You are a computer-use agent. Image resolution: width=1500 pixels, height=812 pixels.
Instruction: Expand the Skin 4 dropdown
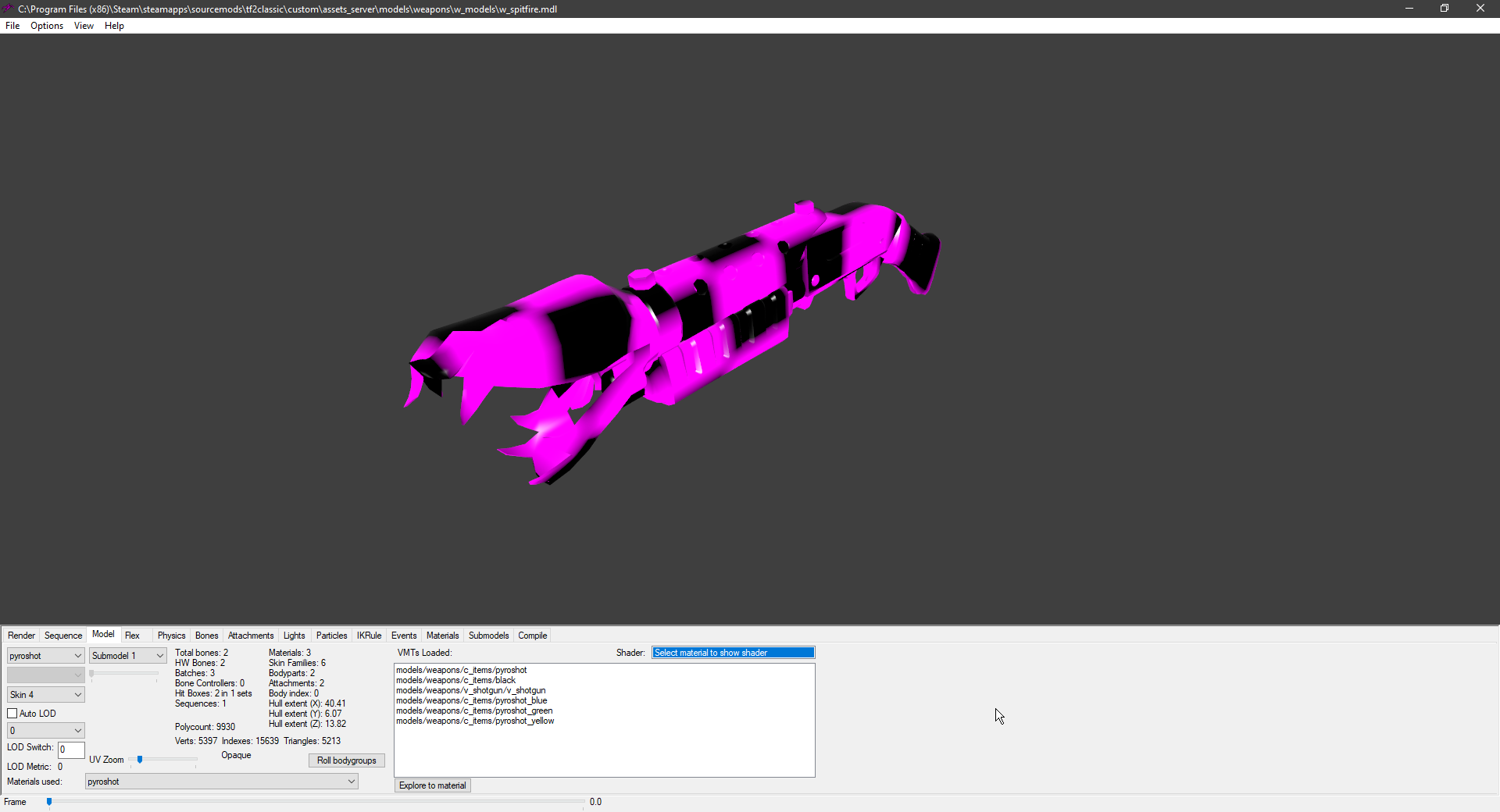tap(45, 695)
